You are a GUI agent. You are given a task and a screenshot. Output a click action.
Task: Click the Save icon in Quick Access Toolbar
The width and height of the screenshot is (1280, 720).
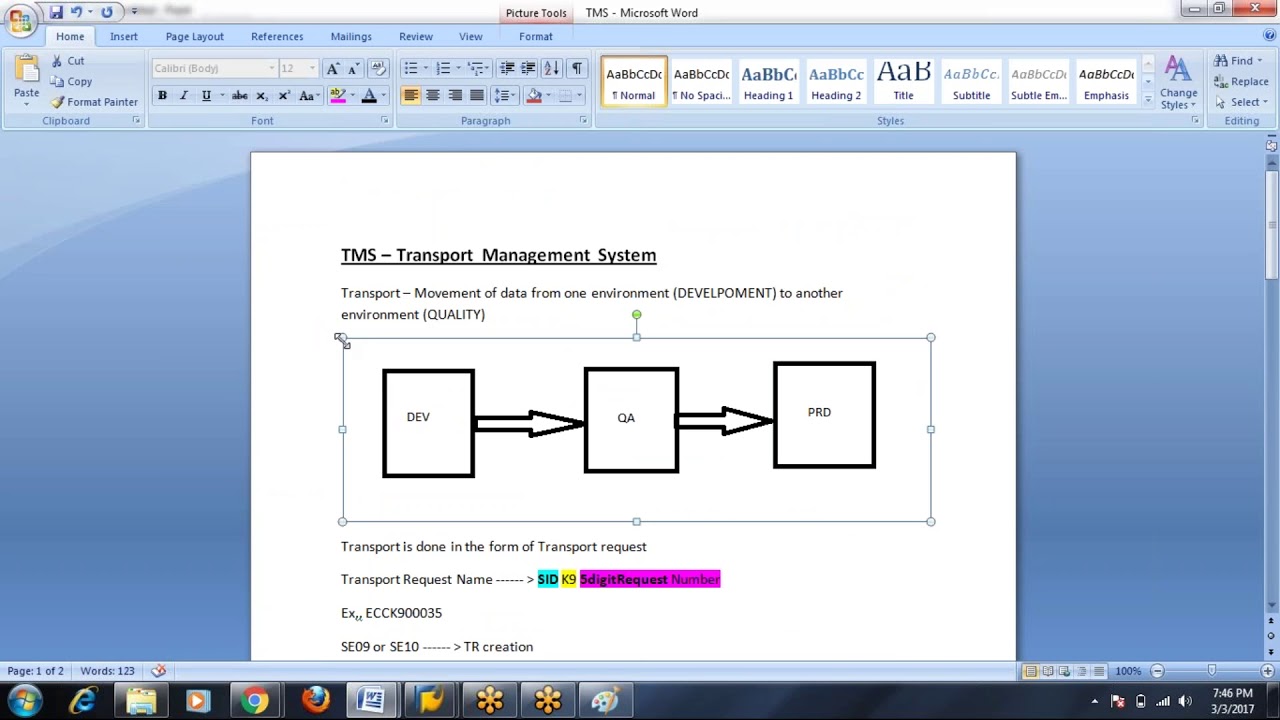pyautogui.click(x=56, y=12)
